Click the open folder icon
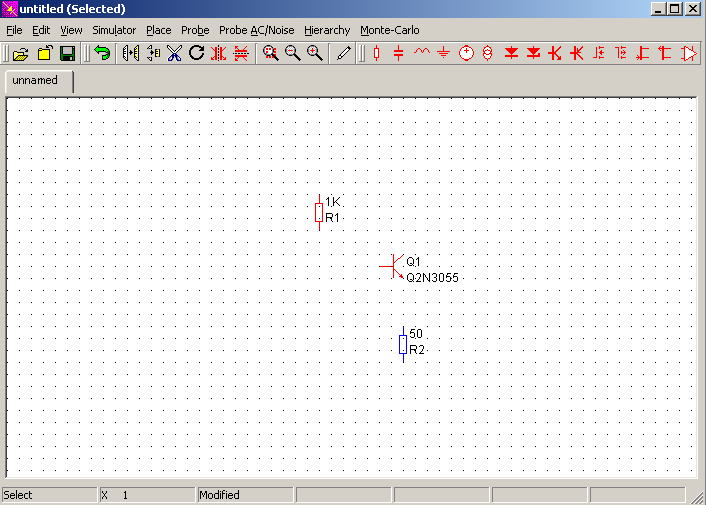706x505 pixels. pyautogui.click(x=21, y=54)
